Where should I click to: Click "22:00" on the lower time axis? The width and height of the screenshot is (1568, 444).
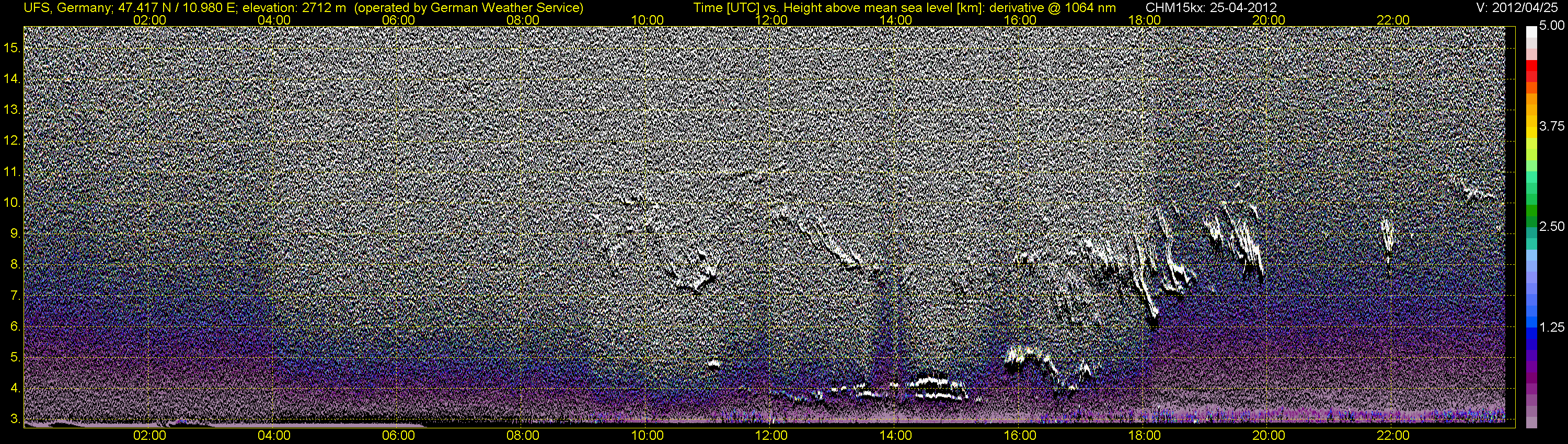[x=1393, y=436]
